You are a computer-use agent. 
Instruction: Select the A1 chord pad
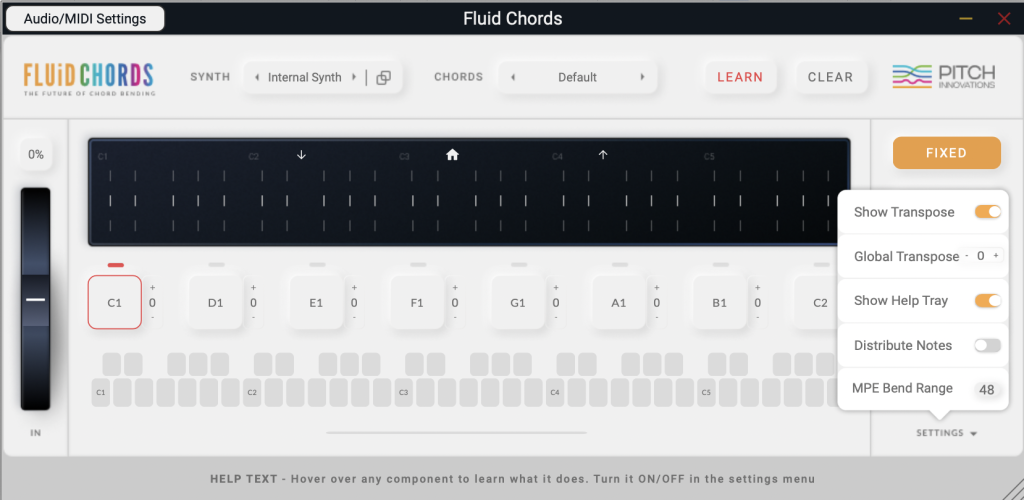(x=618, y=302)
